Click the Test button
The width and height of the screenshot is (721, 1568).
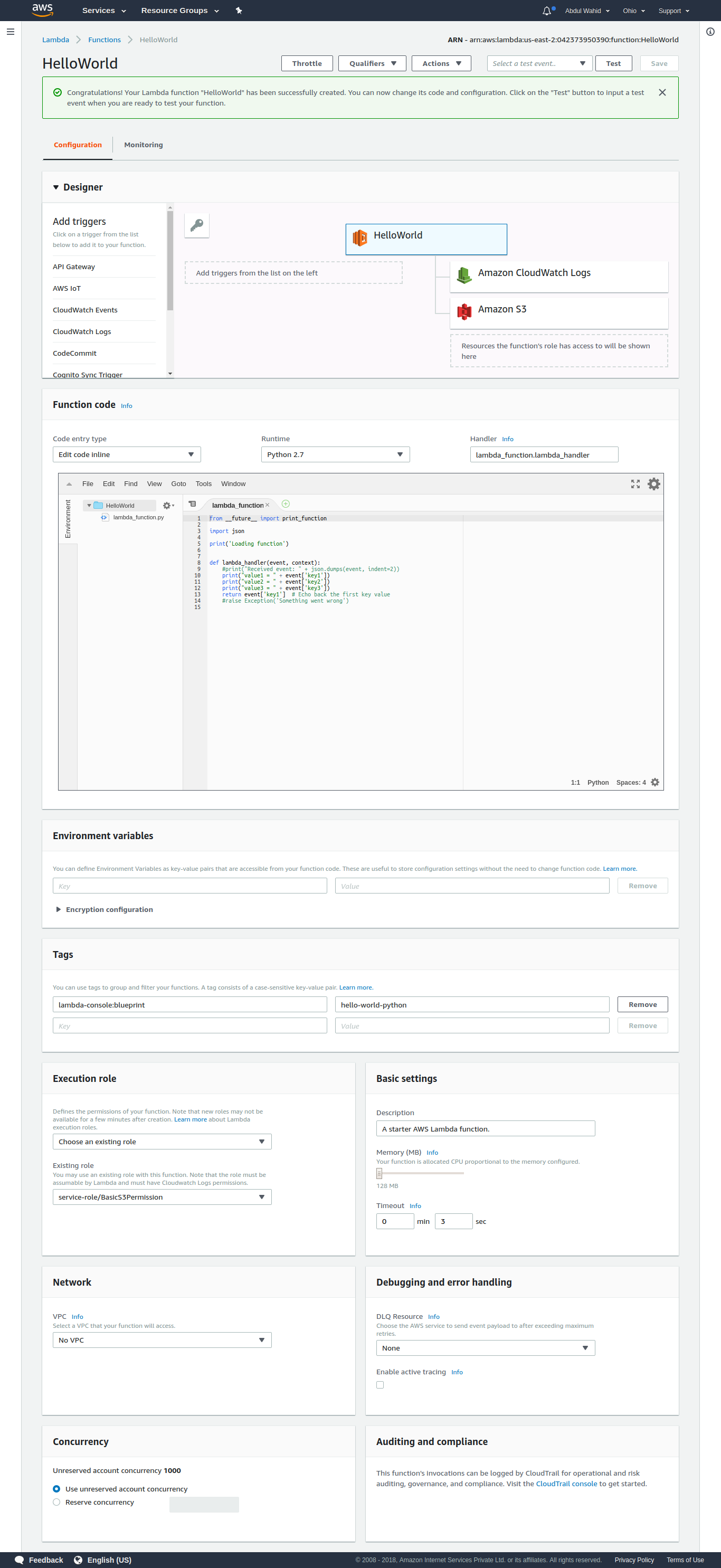click(x=613, y=63)
